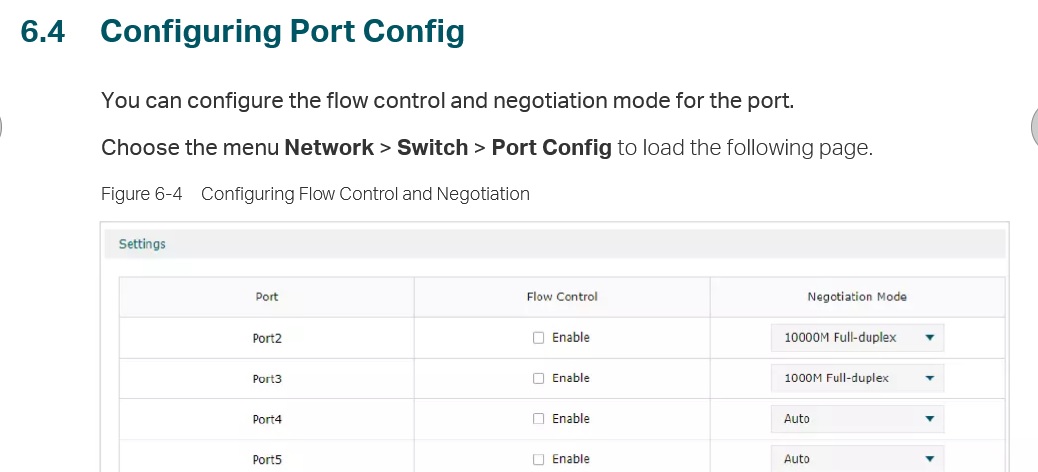1038x472 pixels.
Task: Select the Port2 row label
Action: [x=267, y=339]
